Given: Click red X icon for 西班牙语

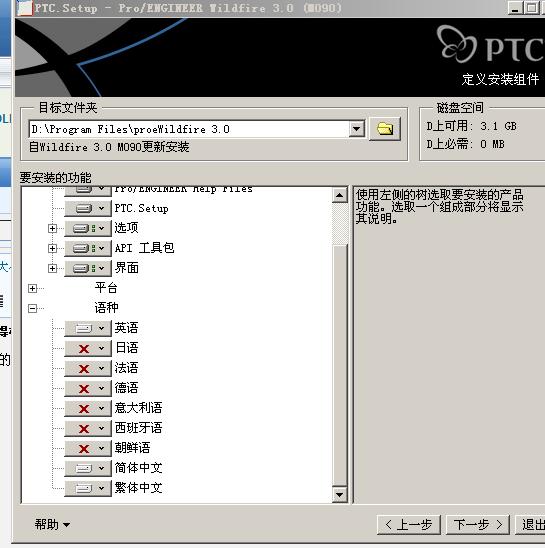Looking at the screenshot, I should click(84, 428).
